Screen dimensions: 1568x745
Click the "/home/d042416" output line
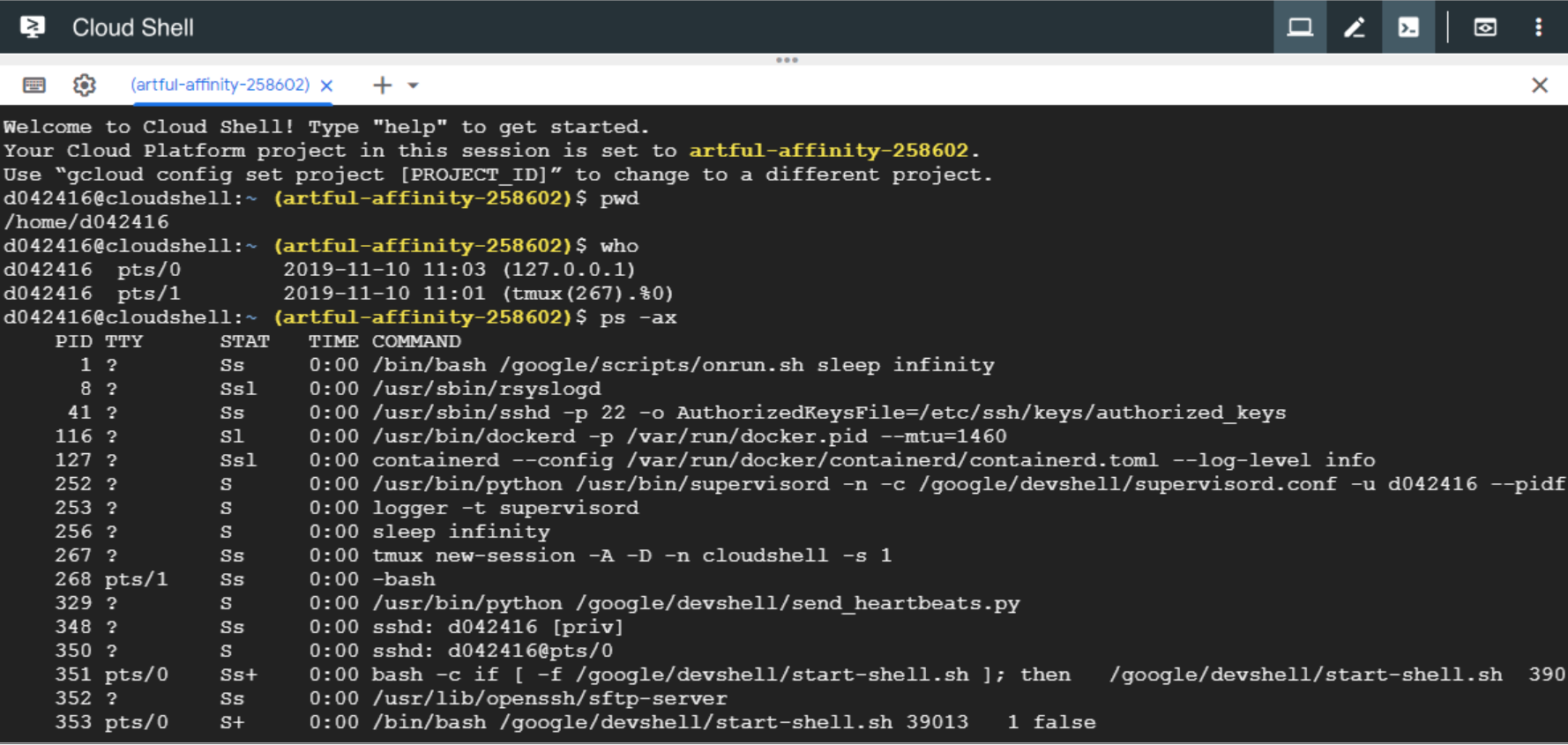pos(86,222)
